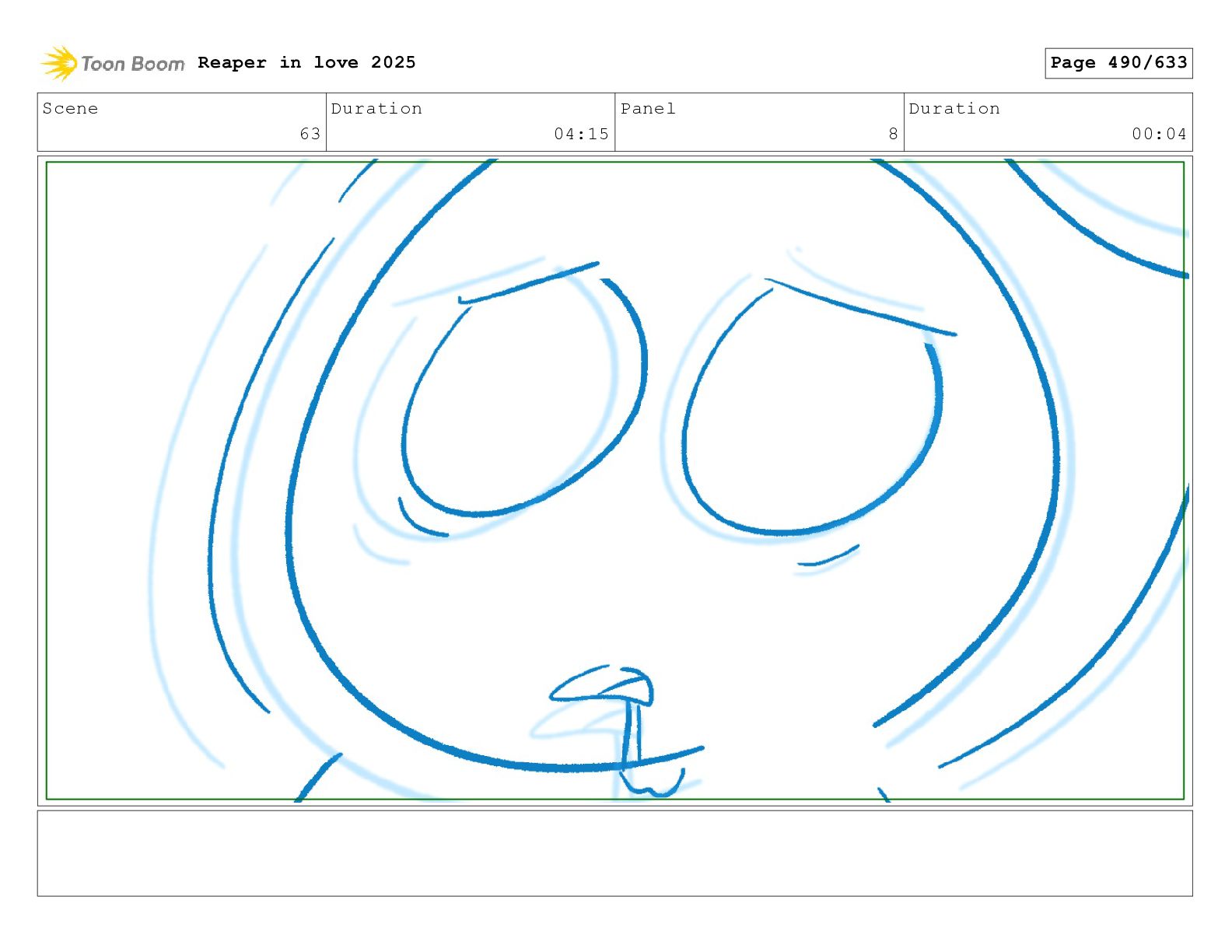Select panel number '8'
The image size is (1232, 952).
coord(894,134)
